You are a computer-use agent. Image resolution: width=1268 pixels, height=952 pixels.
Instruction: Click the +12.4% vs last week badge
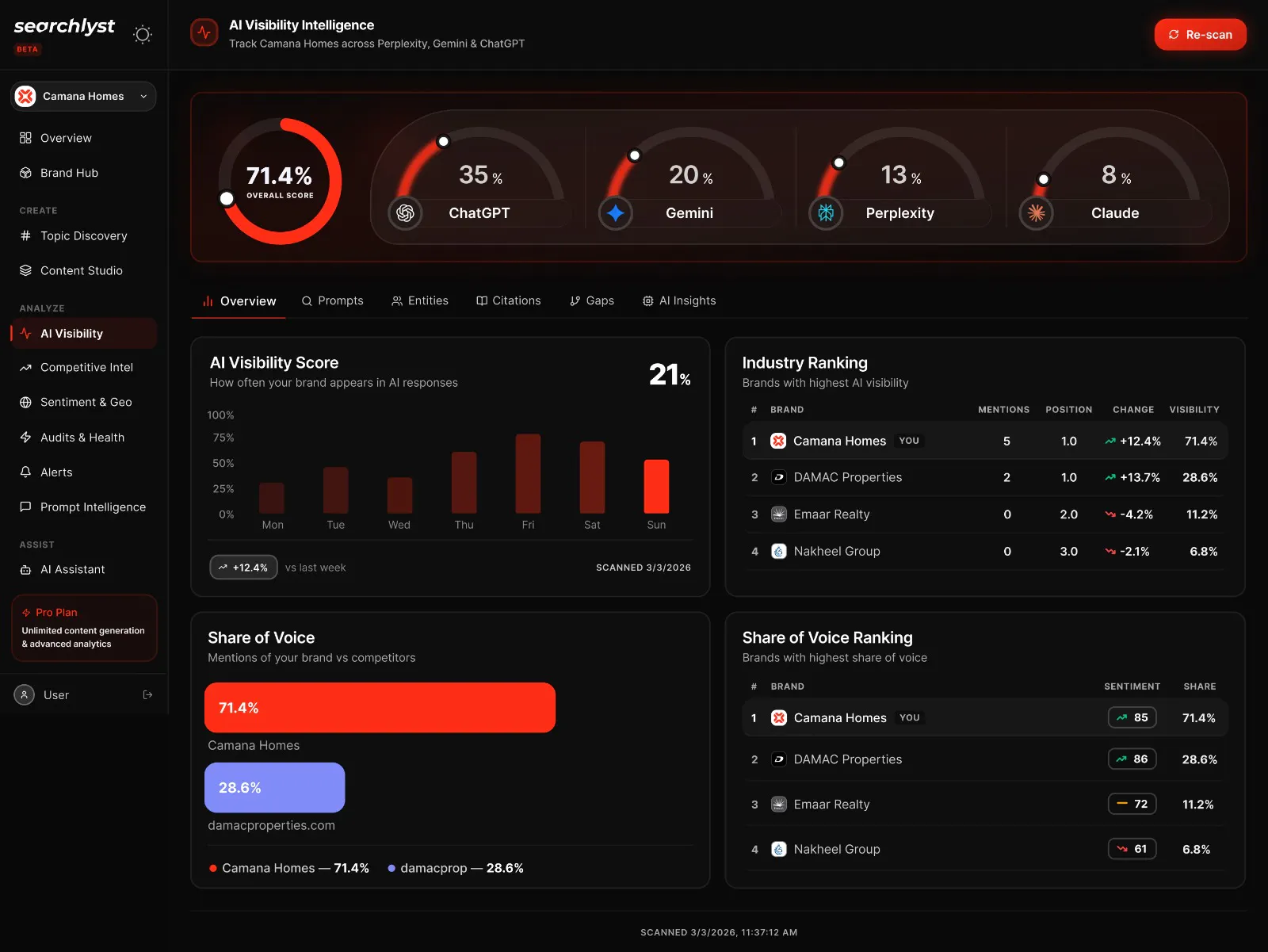(x=243, y=568)
